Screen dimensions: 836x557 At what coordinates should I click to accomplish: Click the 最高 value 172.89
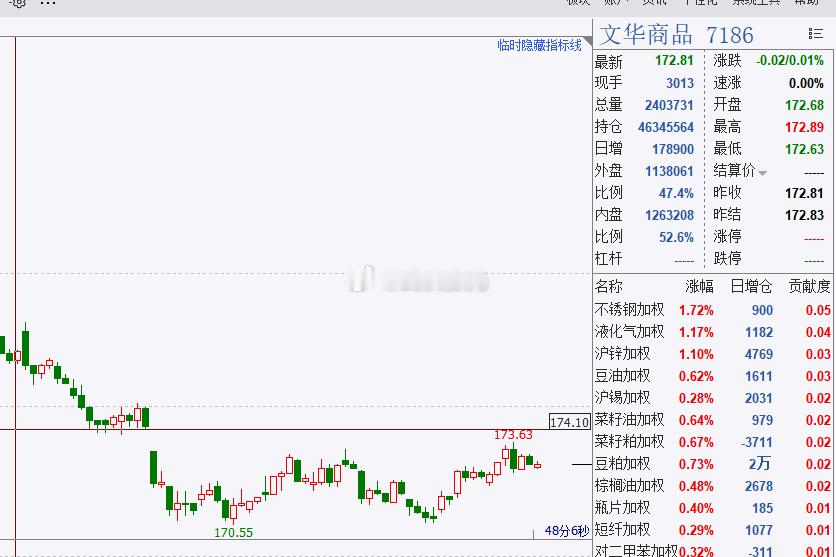(x=805, y=127)
